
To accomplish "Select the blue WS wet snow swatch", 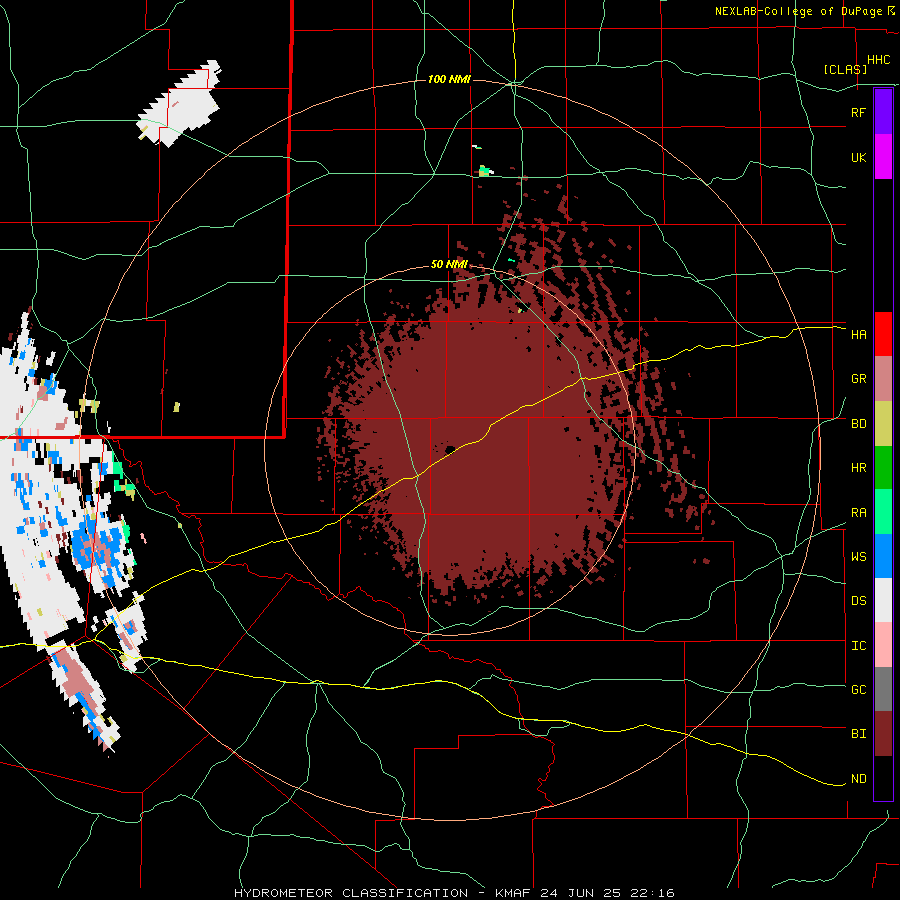I will coord(883,556).
